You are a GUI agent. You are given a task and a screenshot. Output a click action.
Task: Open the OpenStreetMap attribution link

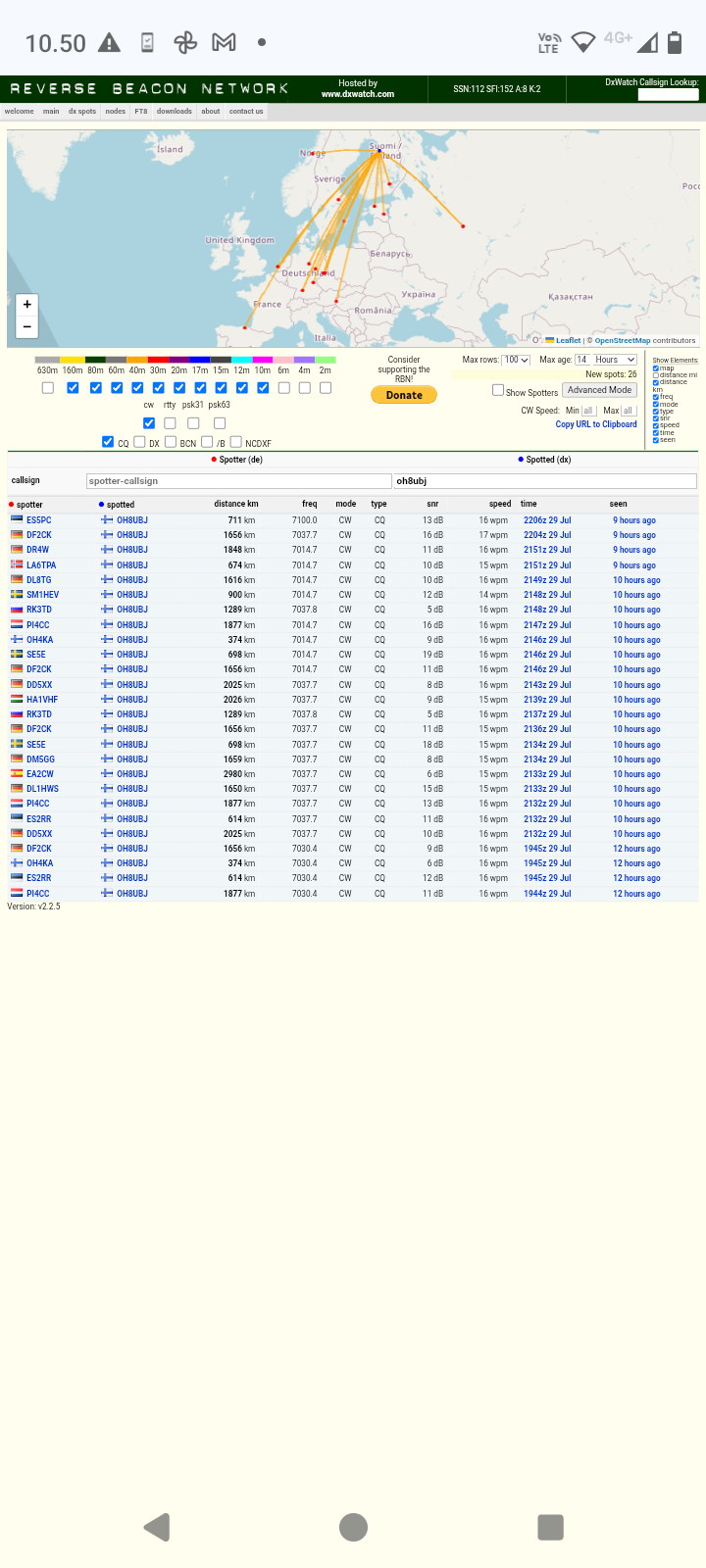(x=623, y=340)
